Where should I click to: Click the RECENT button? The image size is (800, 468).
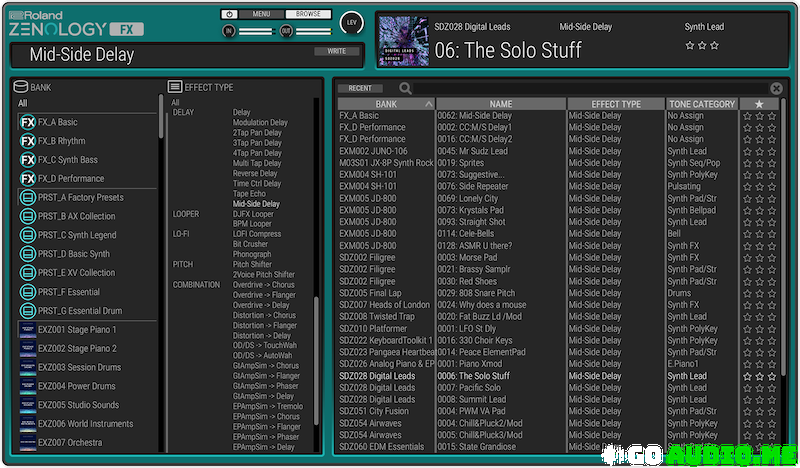360,88
